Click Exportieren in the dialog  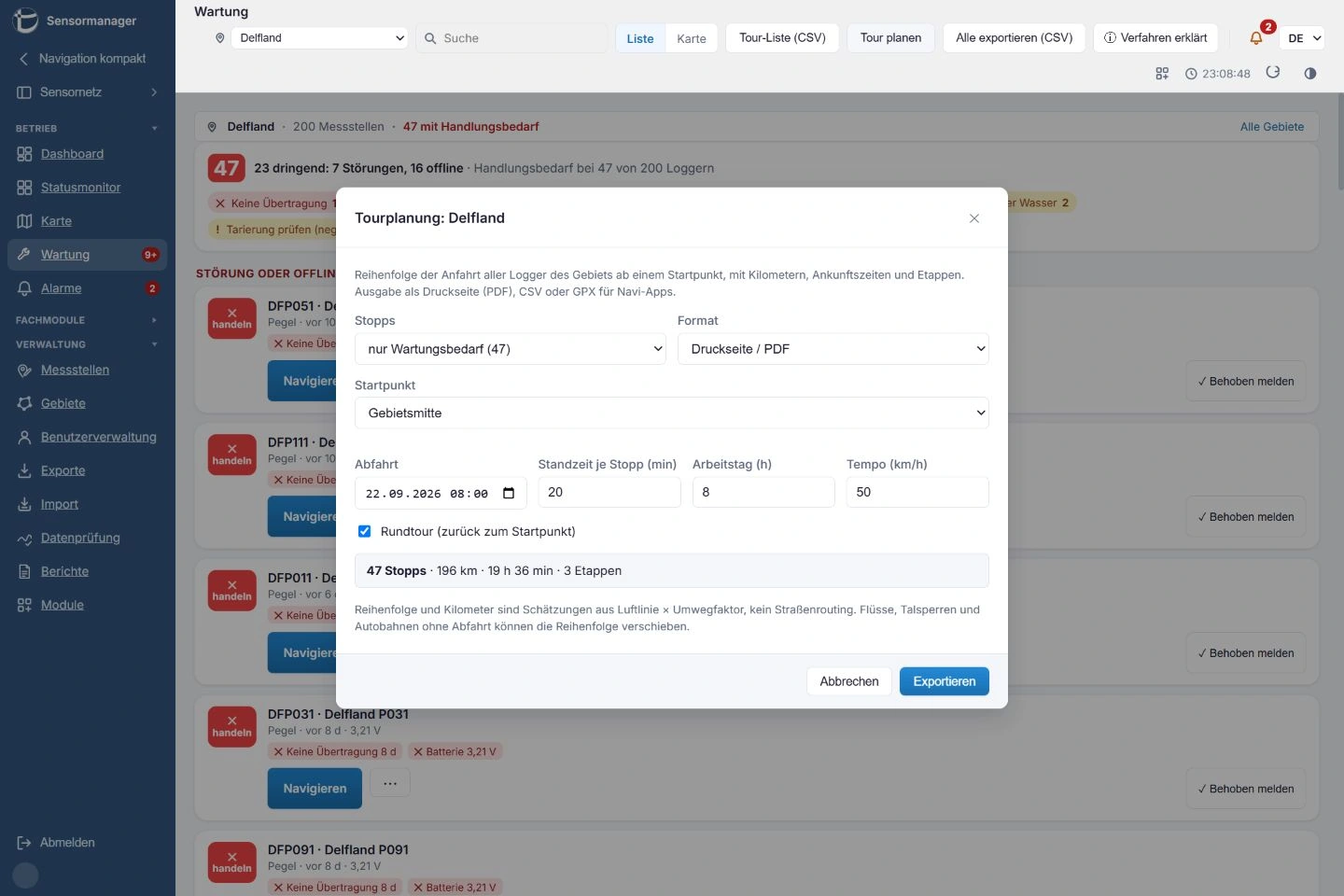(x=945, y=681)
